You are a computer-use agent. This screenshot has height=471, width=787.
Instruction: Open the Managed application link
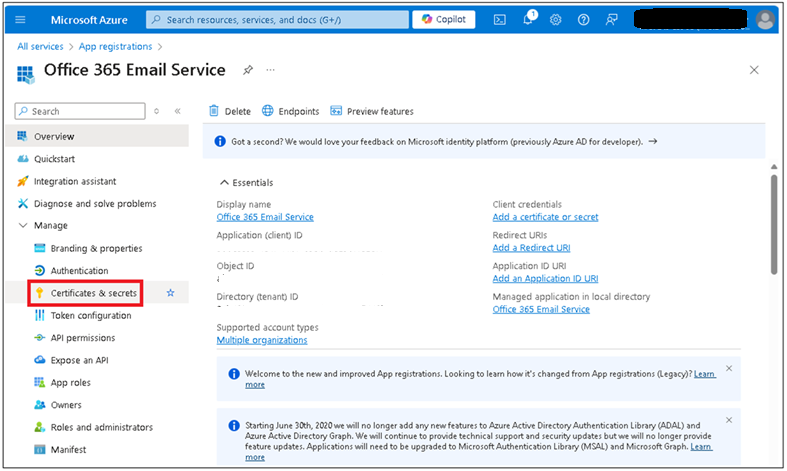pos(541,309)
